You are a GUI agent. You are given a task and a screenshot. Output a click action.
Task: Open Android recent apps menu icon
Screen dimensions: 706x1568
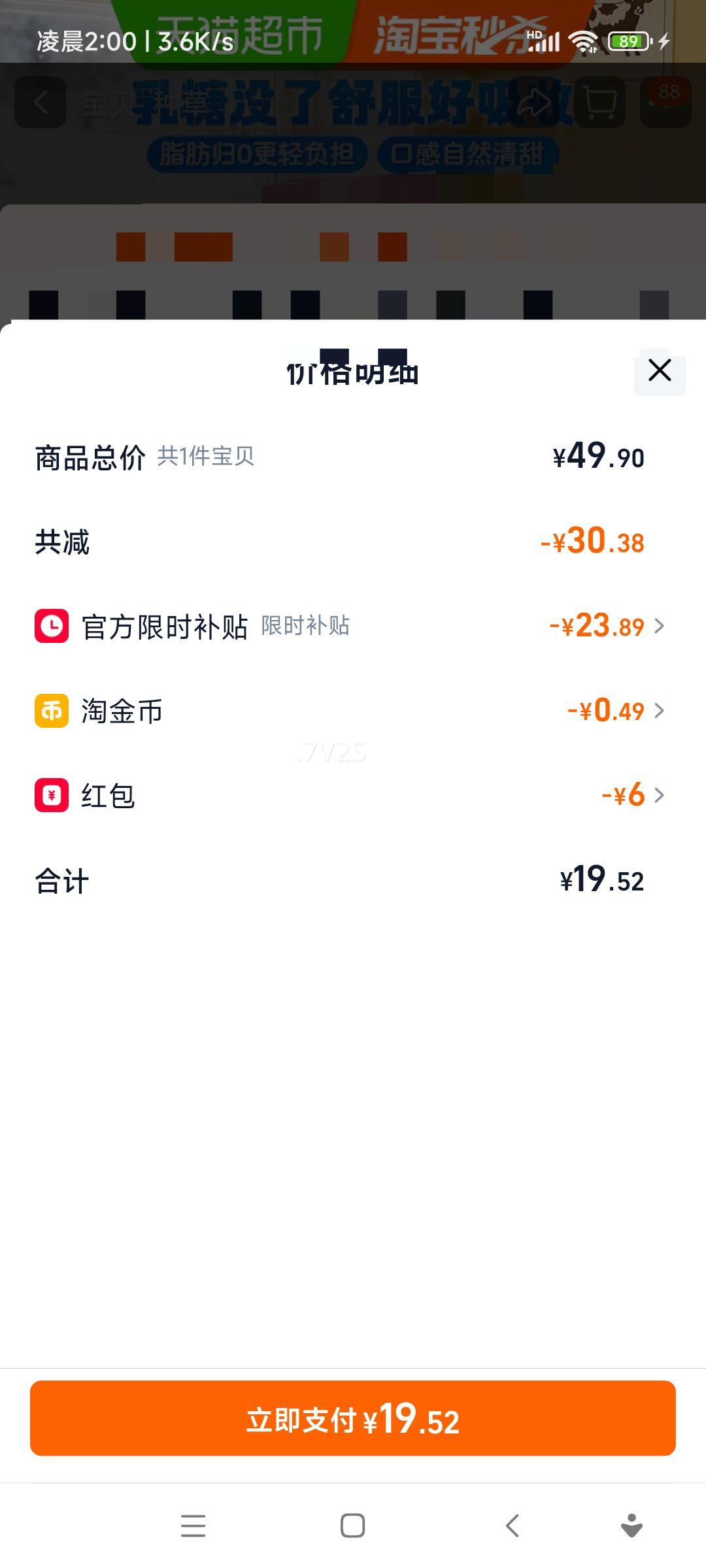coord(193,1526)
